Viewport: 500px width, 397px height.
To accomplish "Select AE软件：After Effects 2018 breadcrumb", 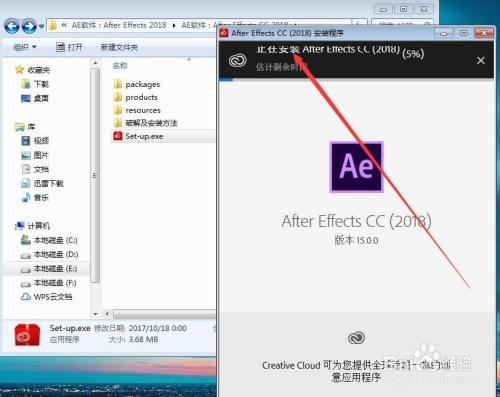I will pyautogui.click(x=119, y=25).
